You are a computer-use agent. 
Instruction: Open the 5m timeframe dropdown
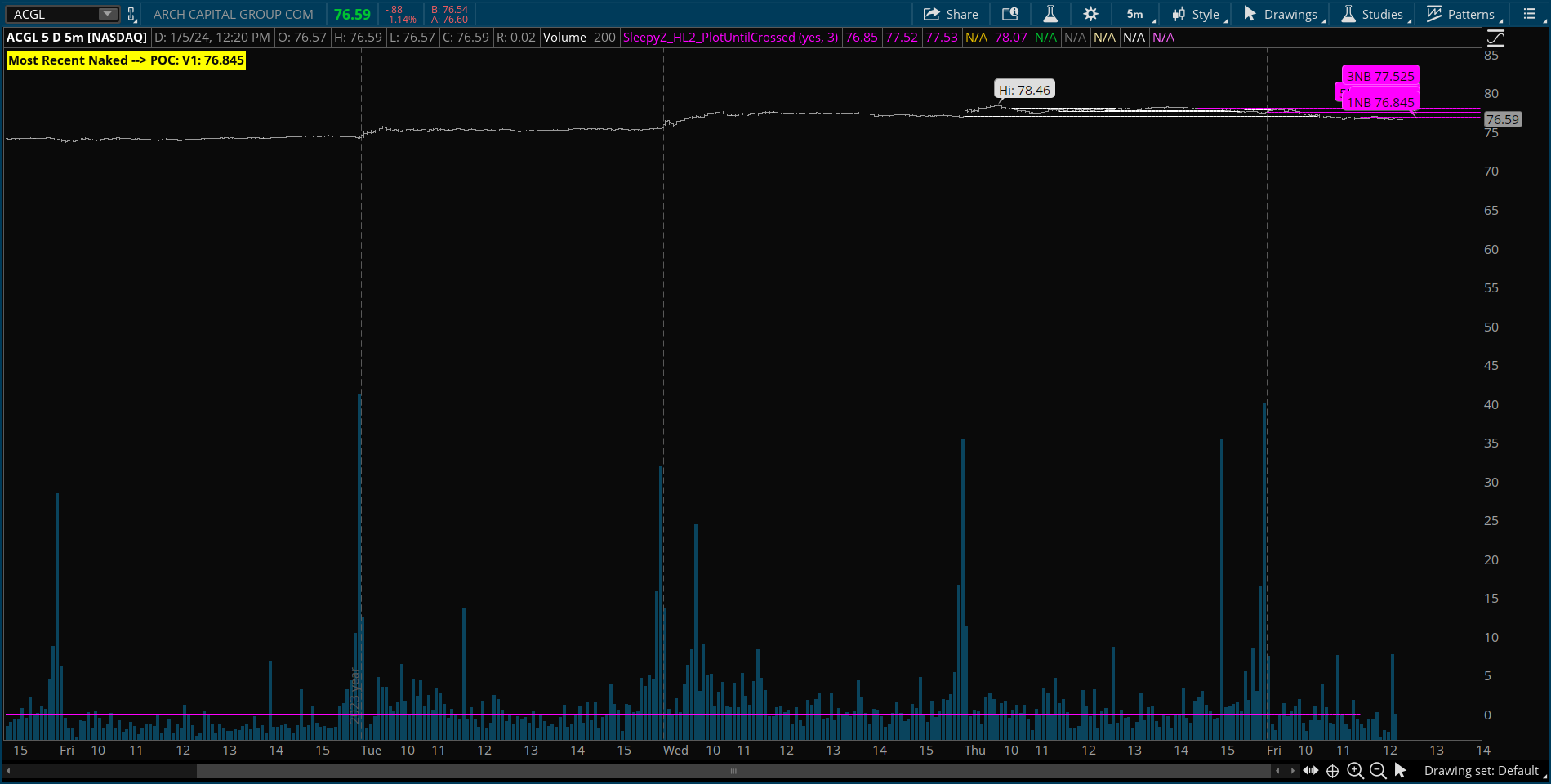(x=1136, y=14)
